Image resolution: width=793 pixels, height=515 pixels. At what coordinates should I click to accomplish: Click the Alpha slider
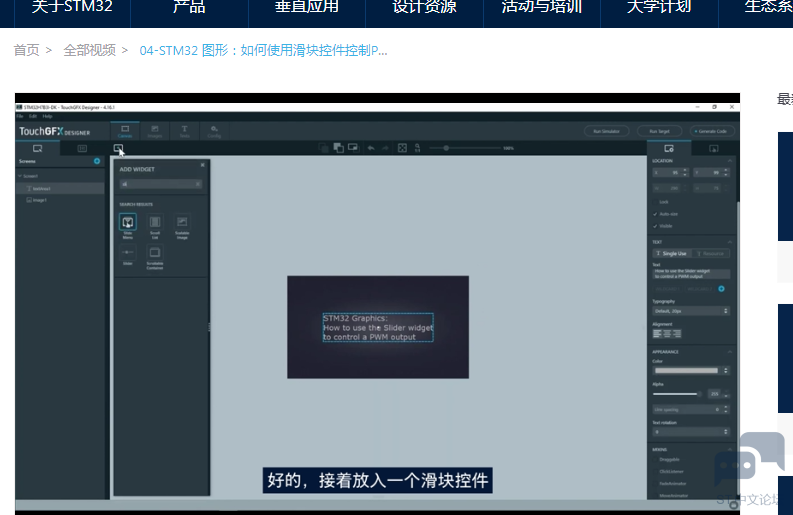pyautogui.click(x=677, y=394)
